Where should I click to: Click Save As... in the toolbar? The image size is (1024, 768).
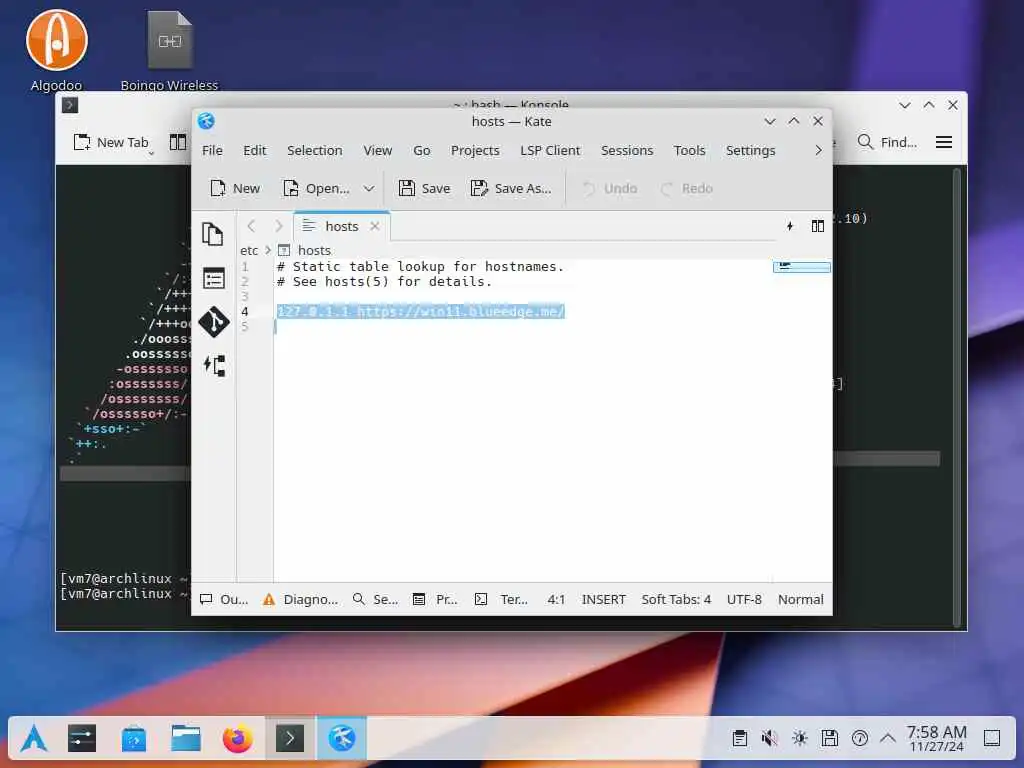(511, 189)
